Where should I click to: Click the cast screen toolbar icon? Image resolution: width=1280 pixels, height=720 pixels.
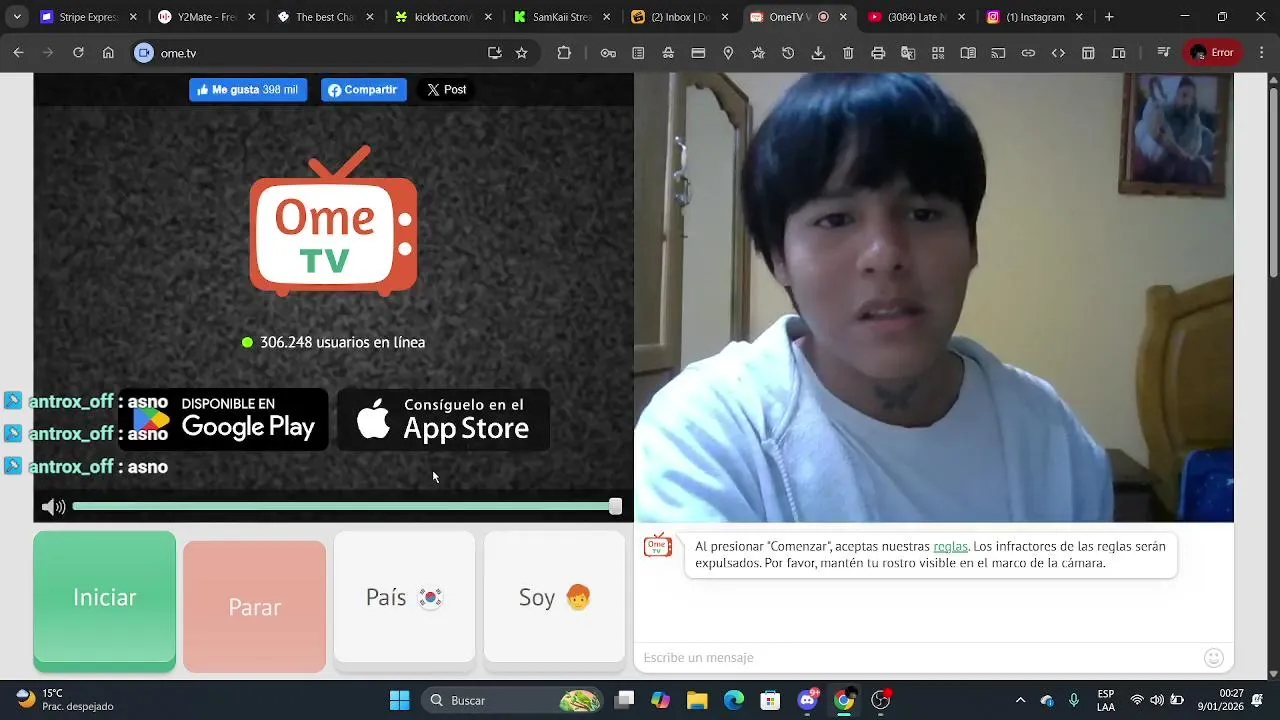[998, 53]
